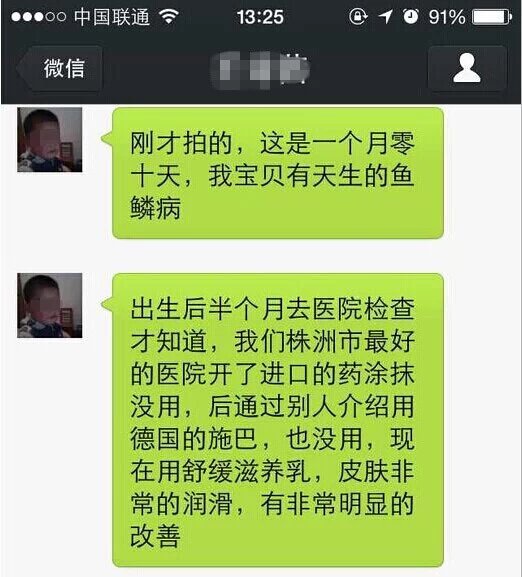This screenshot has width=522, height=577.
Task: Open the contact profile icon
Action: coord(467,68)
